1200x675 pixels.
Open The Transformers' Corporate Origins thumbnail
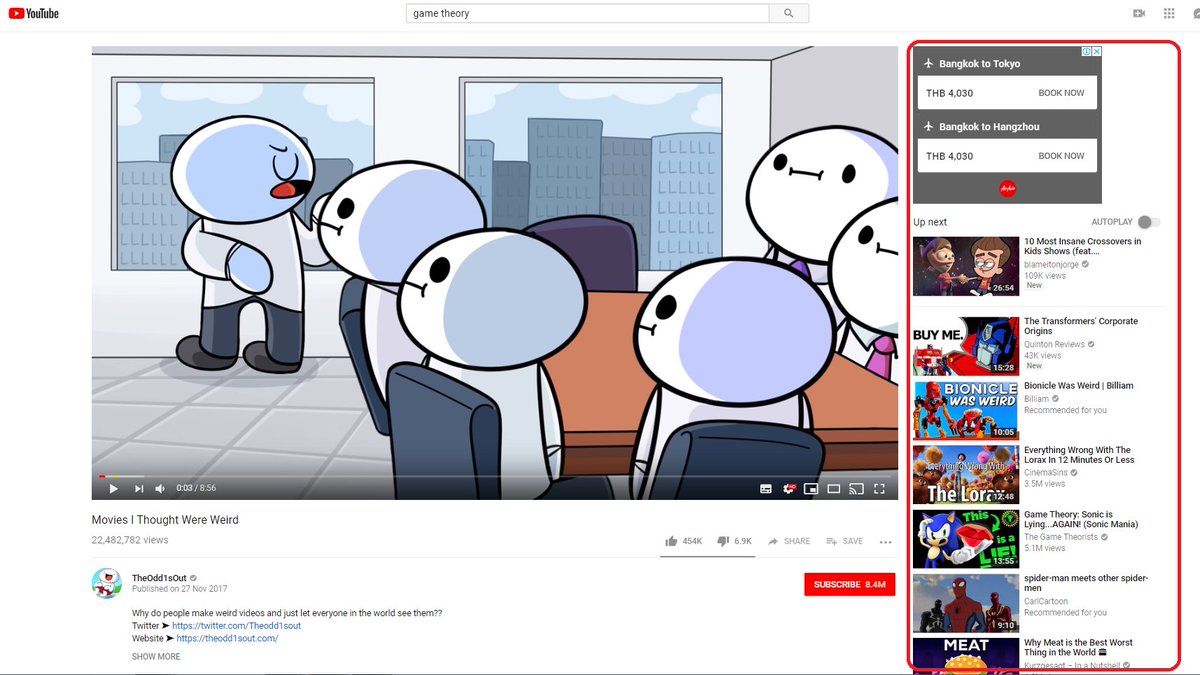coord(966,346)
